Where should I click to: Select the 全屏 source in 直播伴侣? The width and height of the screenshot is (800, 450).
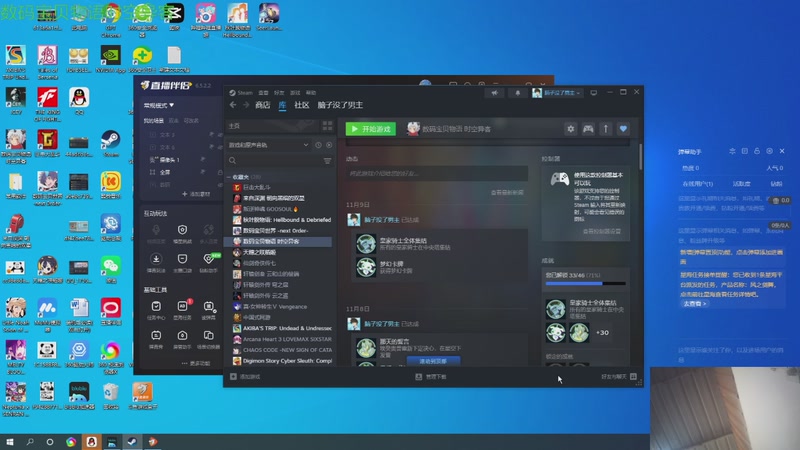coord(165,172)
